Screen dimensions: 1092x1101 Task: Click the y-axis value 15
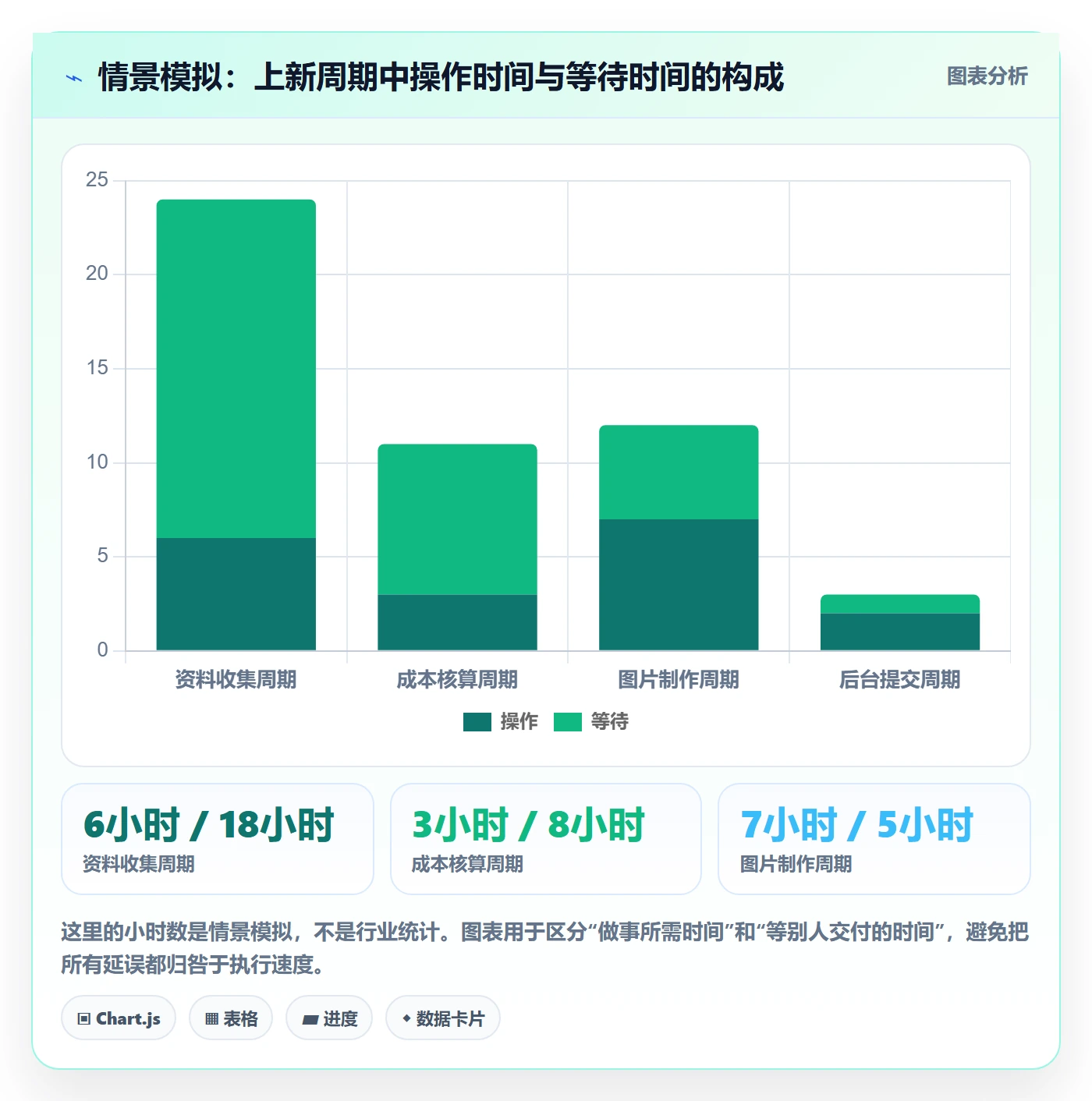click(x=97, y=368)
